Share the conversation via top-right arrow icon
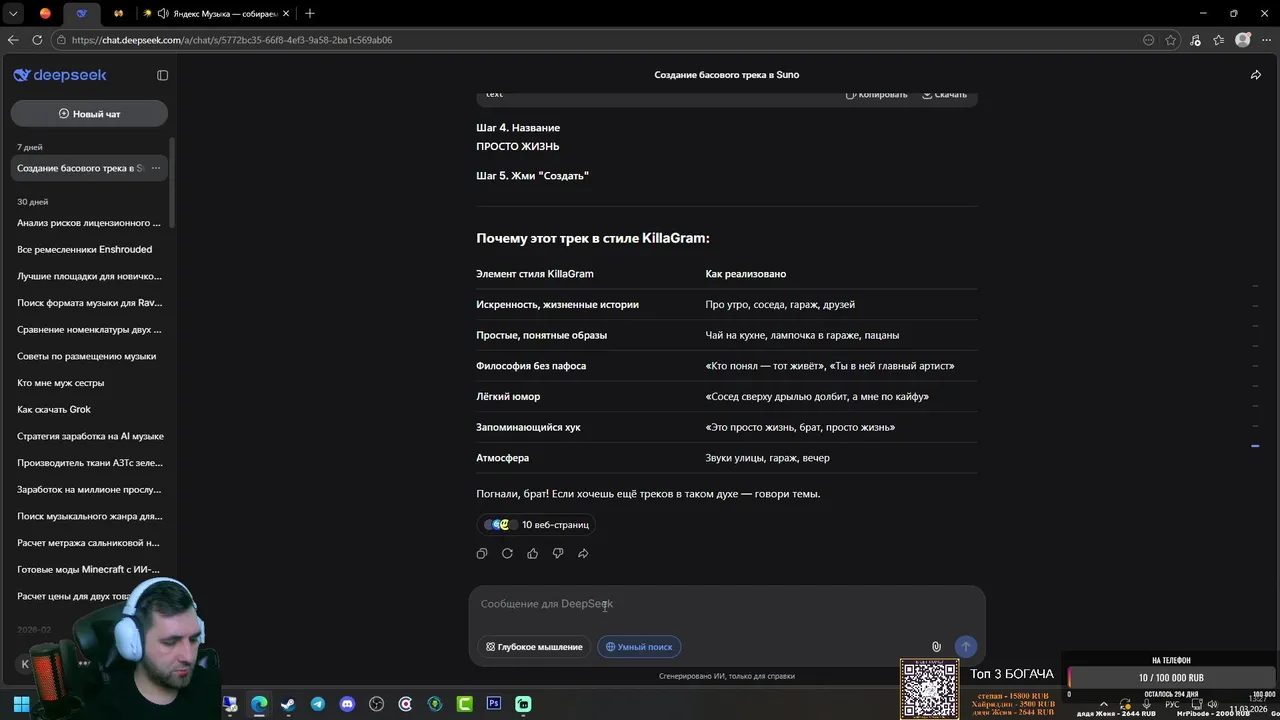Image resolution: width=1280 pixels, height=720 pixels. coord(1256,75)
